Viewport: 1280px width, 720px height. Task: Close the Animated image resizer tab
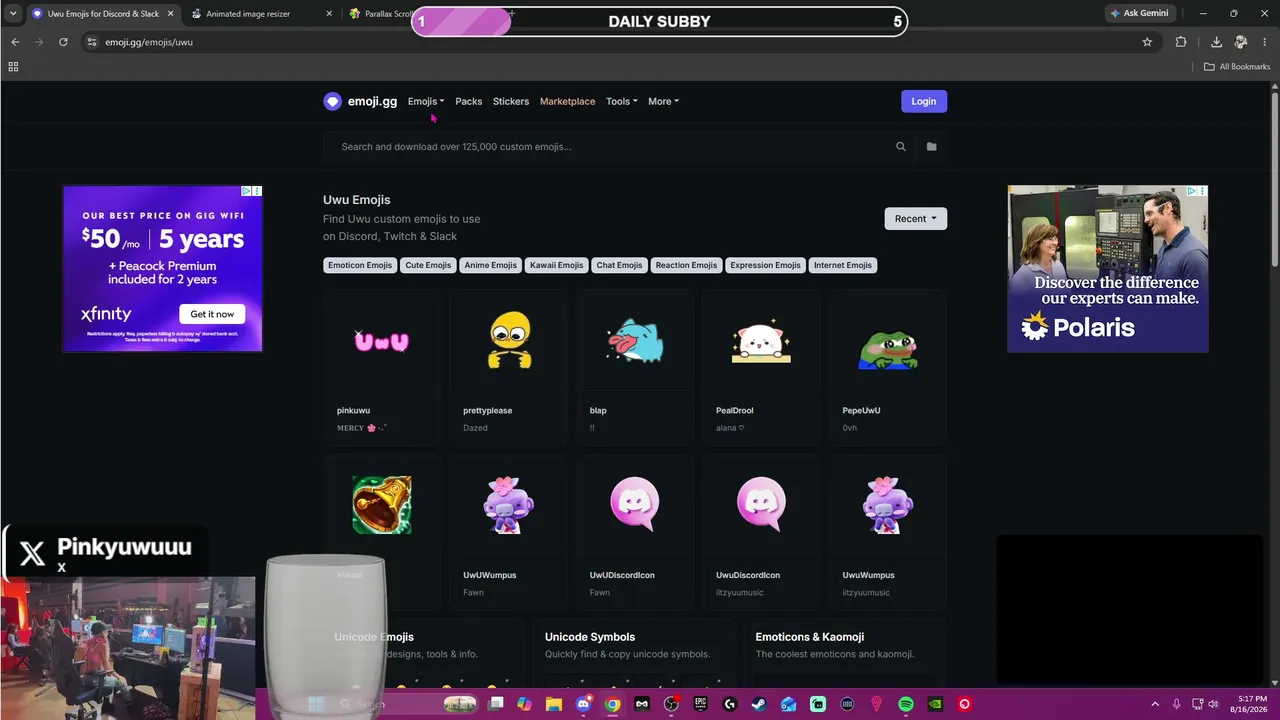coord(330,14)
